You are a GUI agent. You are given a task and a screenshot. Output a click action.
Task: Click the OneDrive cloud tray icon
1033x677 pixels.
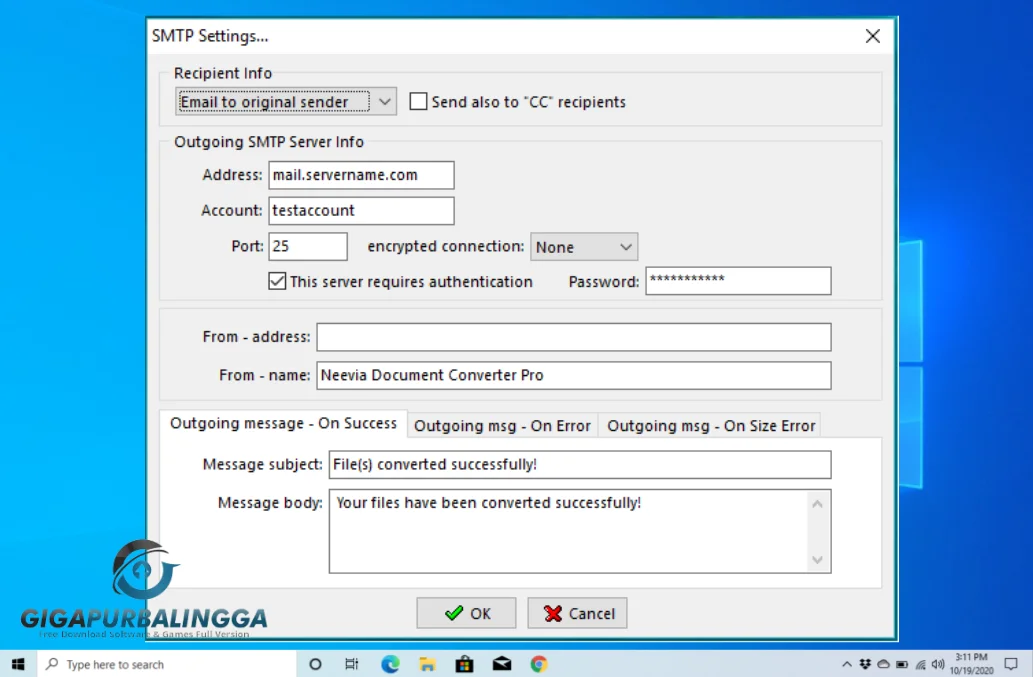pyautogui.click(x=883, y=664)
